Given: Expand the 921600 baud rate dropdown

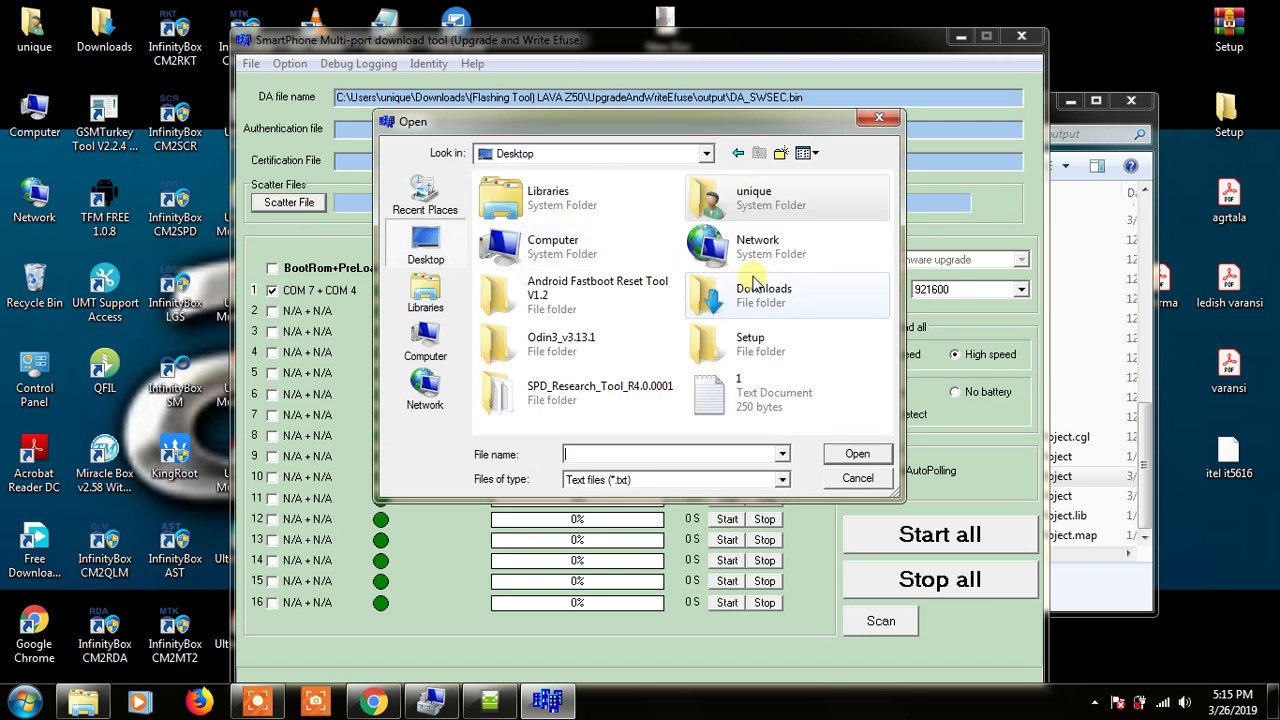Looking at the screenshot, I should point(1021,289).
